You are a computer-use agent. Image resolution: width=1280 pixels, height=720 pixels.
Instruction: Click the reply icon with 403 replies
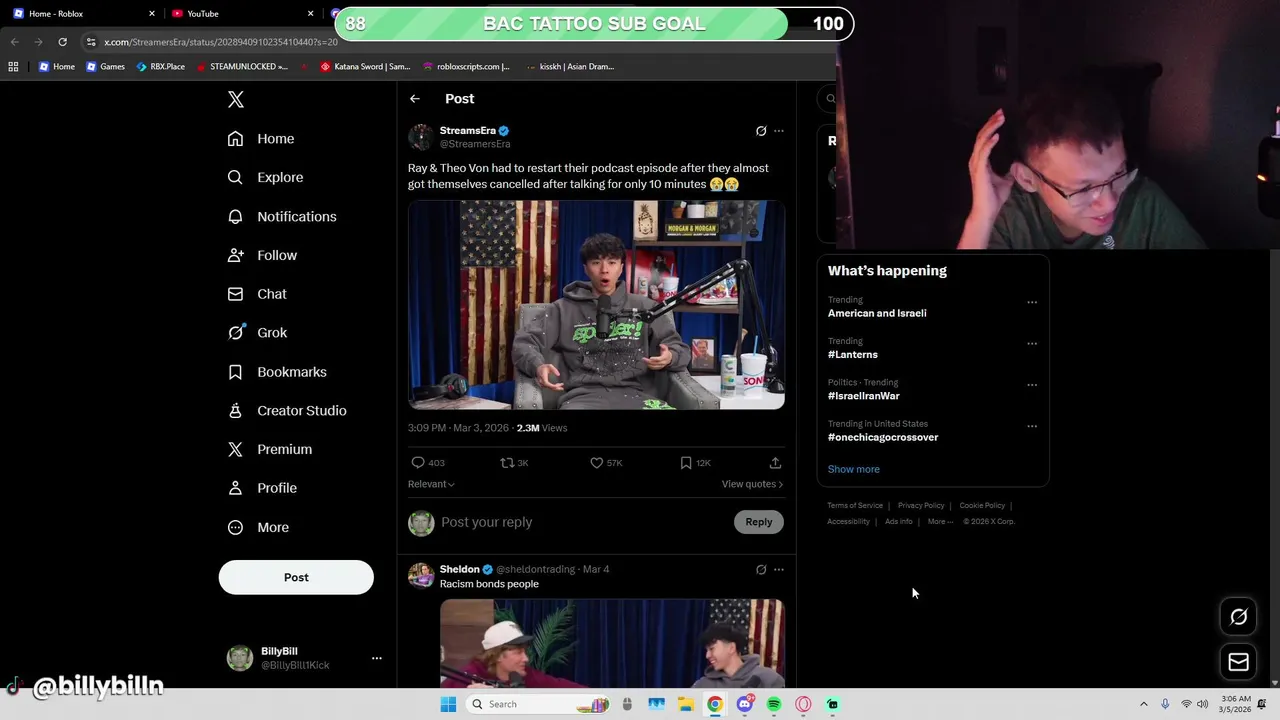(x=418, y=463)
